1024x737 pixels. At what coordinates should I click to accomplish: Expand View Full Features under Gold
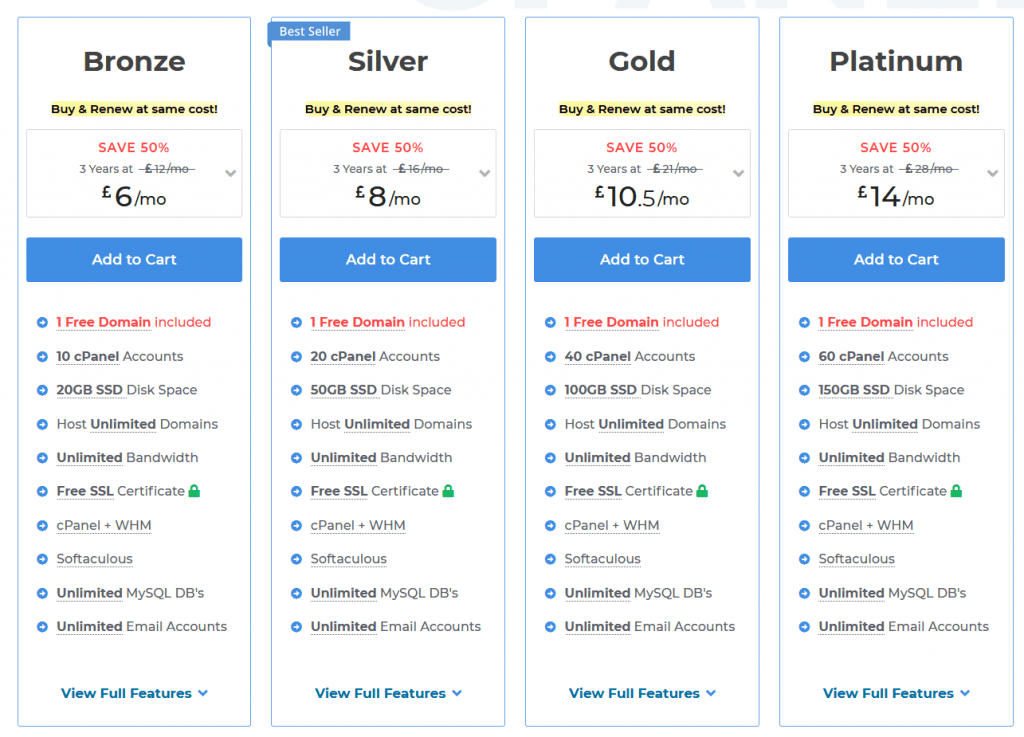[642, 693]
